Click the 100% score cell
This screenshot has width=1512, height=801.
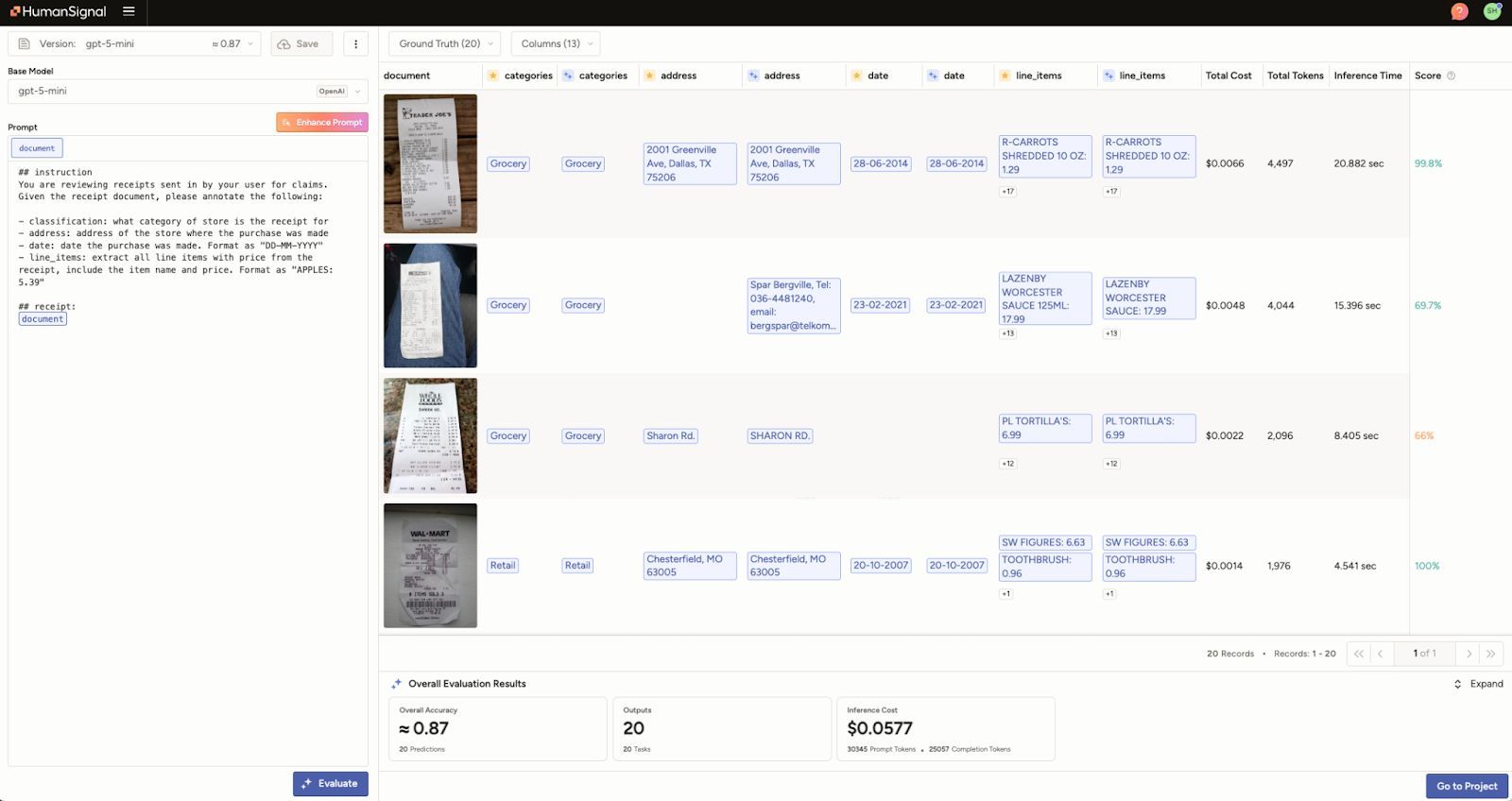[x=1427, y=566]
